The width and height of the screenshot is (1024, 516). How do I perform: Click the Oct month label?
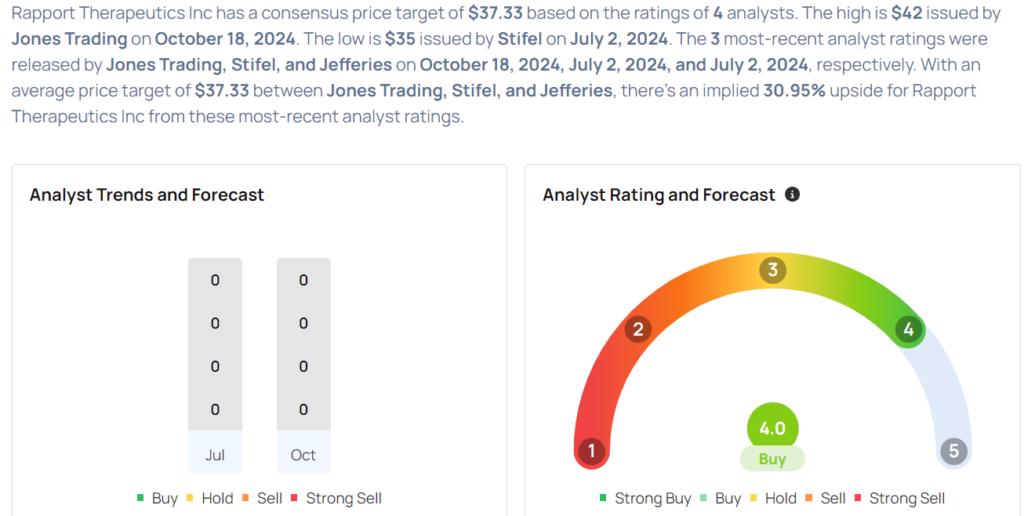tap(303, 455)
